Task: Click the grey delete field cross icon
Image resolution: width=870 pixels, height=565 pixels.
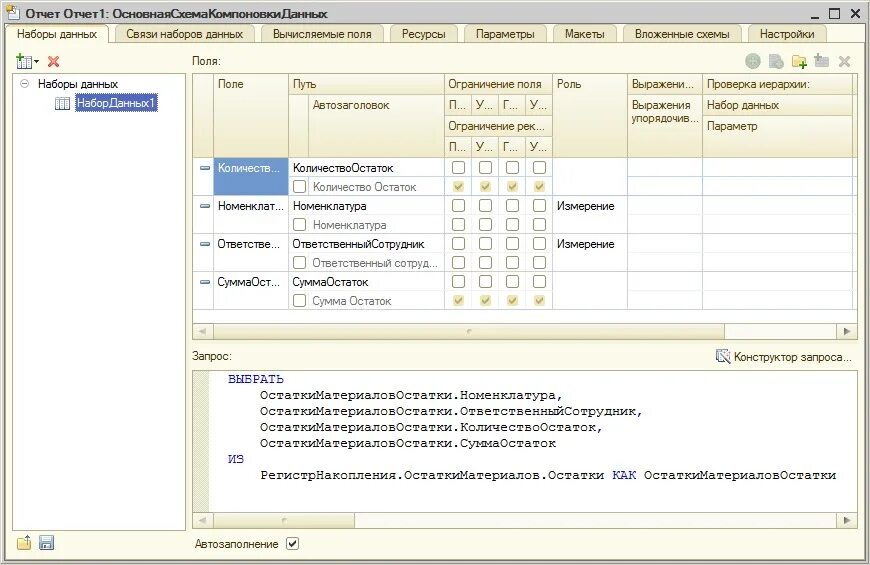Action: click(844, 61)
